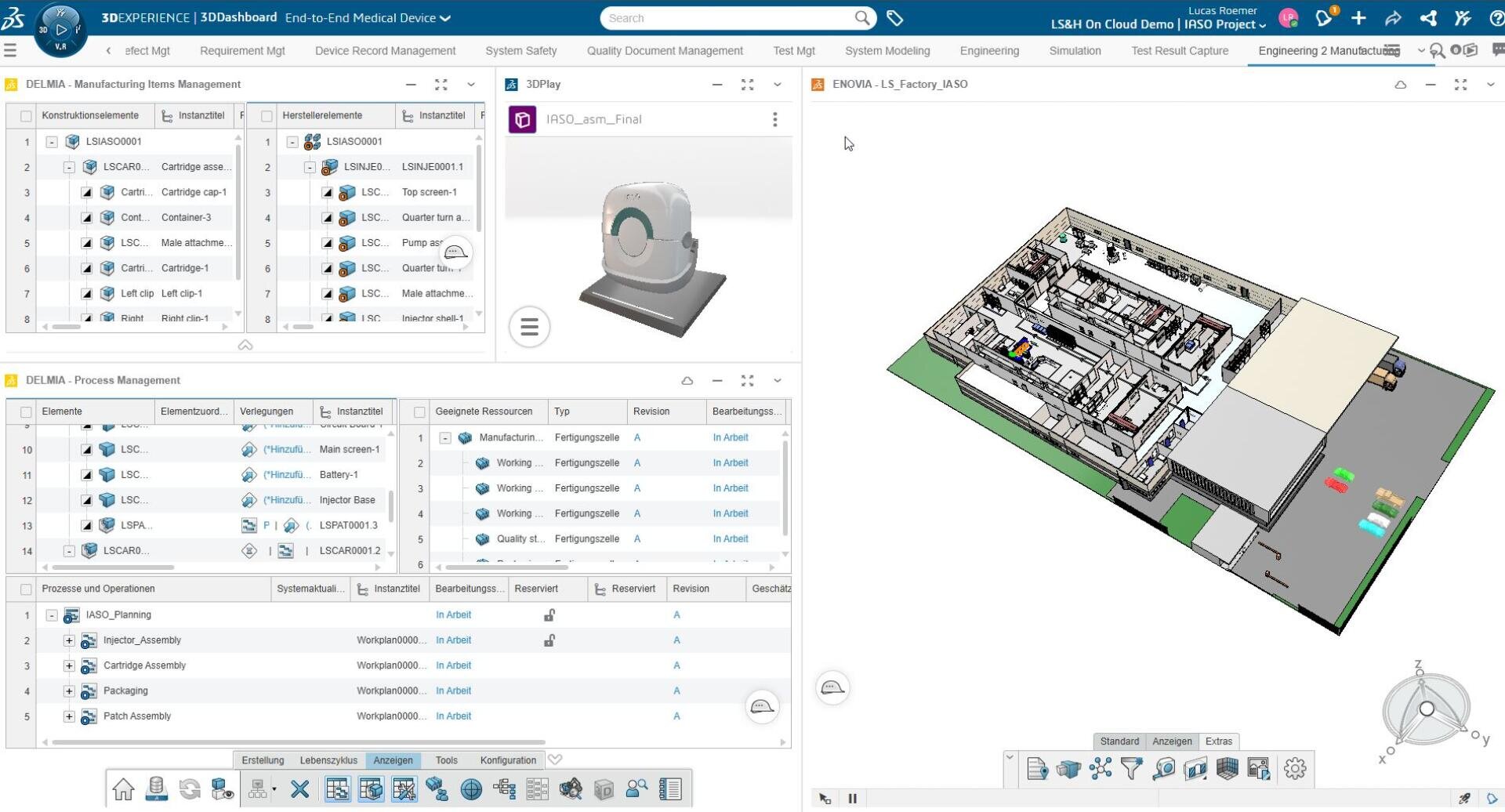Click the blue X delete icon in toolbar
This screenshot has height=812, width=1505.
coord(299,788)
